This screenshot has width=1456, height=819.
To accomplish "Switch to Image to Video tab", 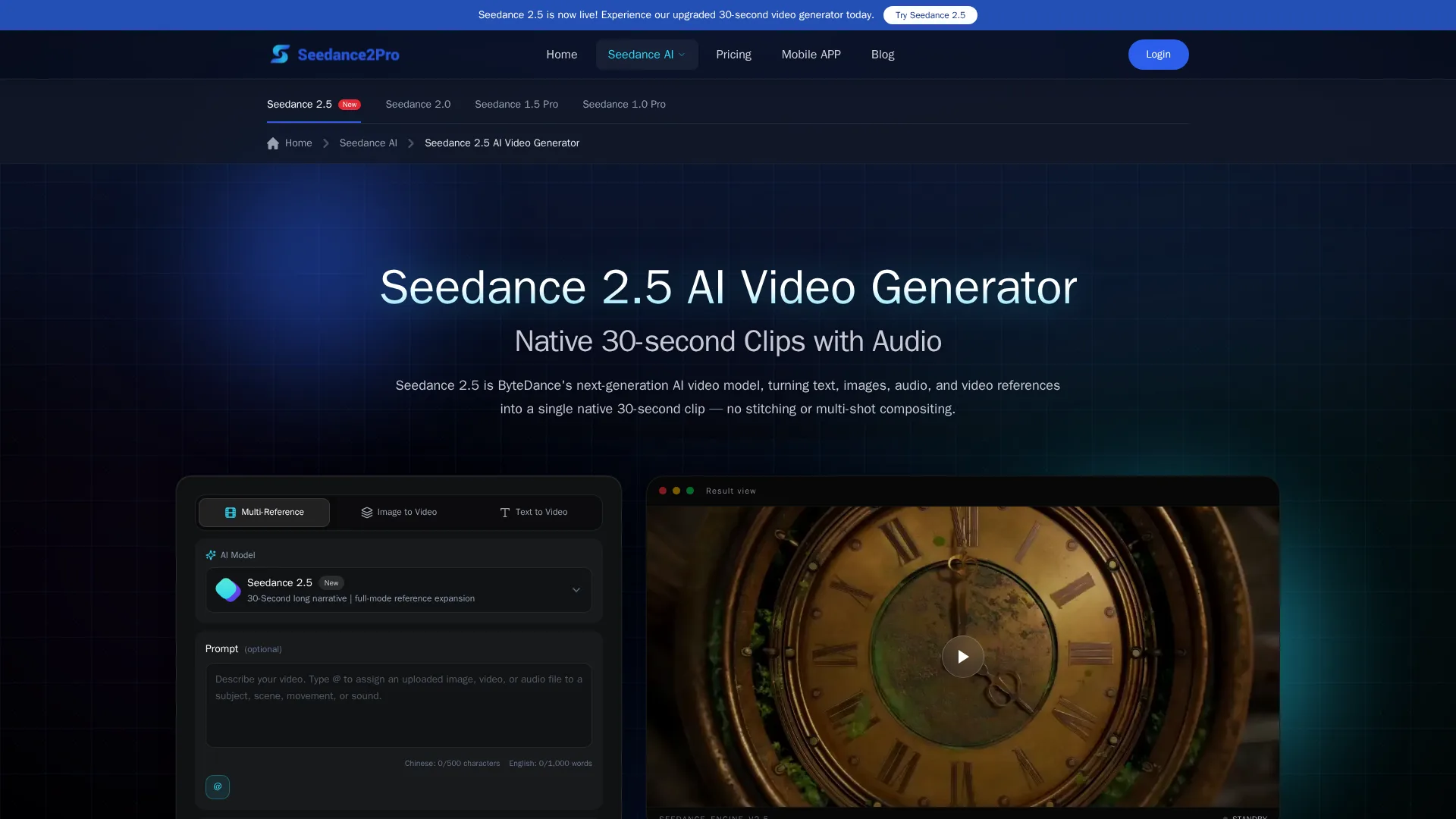I will (x=399, y=513).
